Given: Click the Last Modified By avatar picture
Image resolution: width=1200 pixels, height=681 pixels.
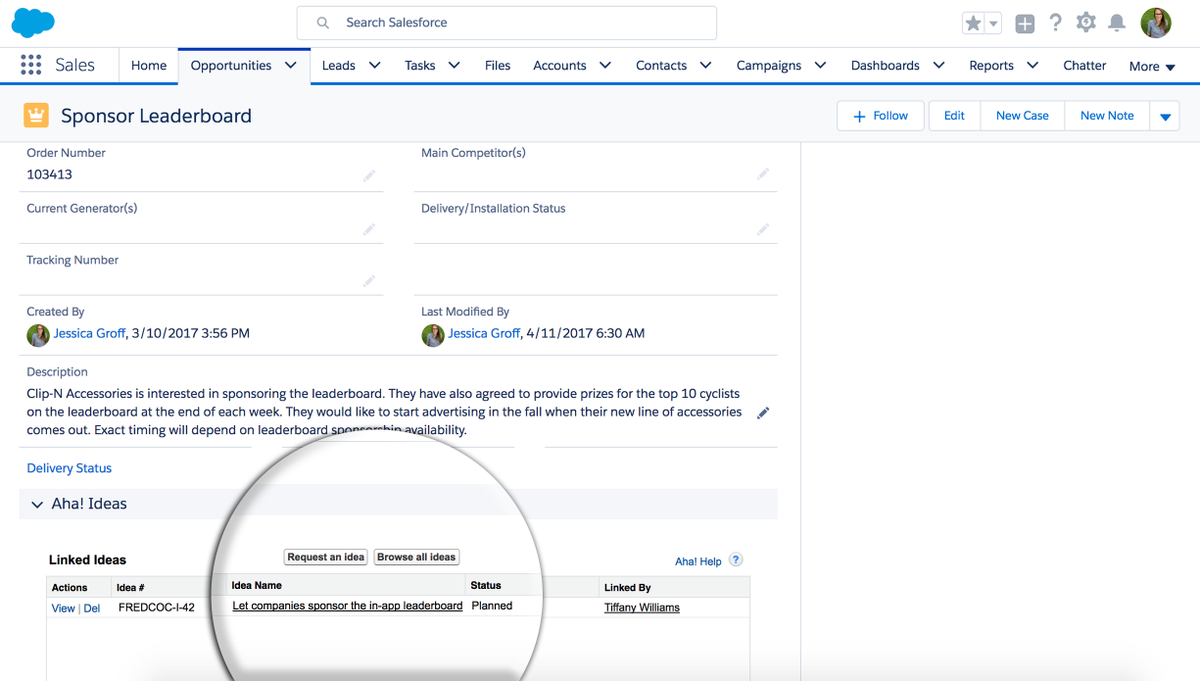Looking at the screenshot, I should click(432, 334).
